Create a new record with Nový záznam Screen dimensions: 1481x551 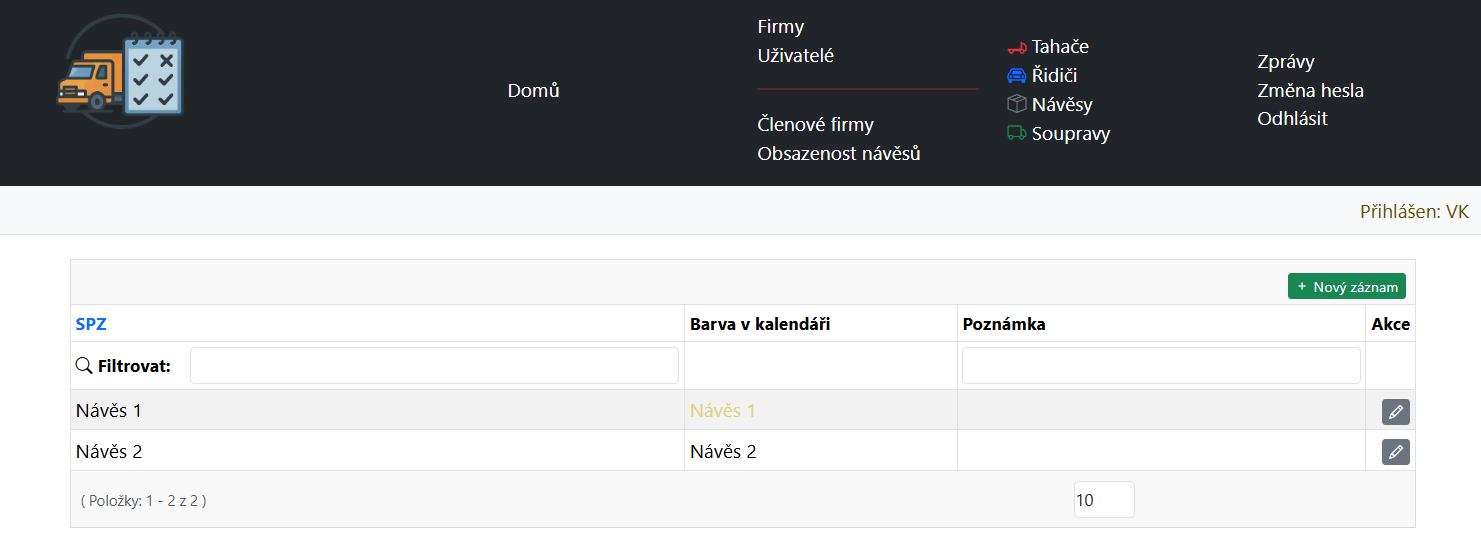(x=1346, y=287)
